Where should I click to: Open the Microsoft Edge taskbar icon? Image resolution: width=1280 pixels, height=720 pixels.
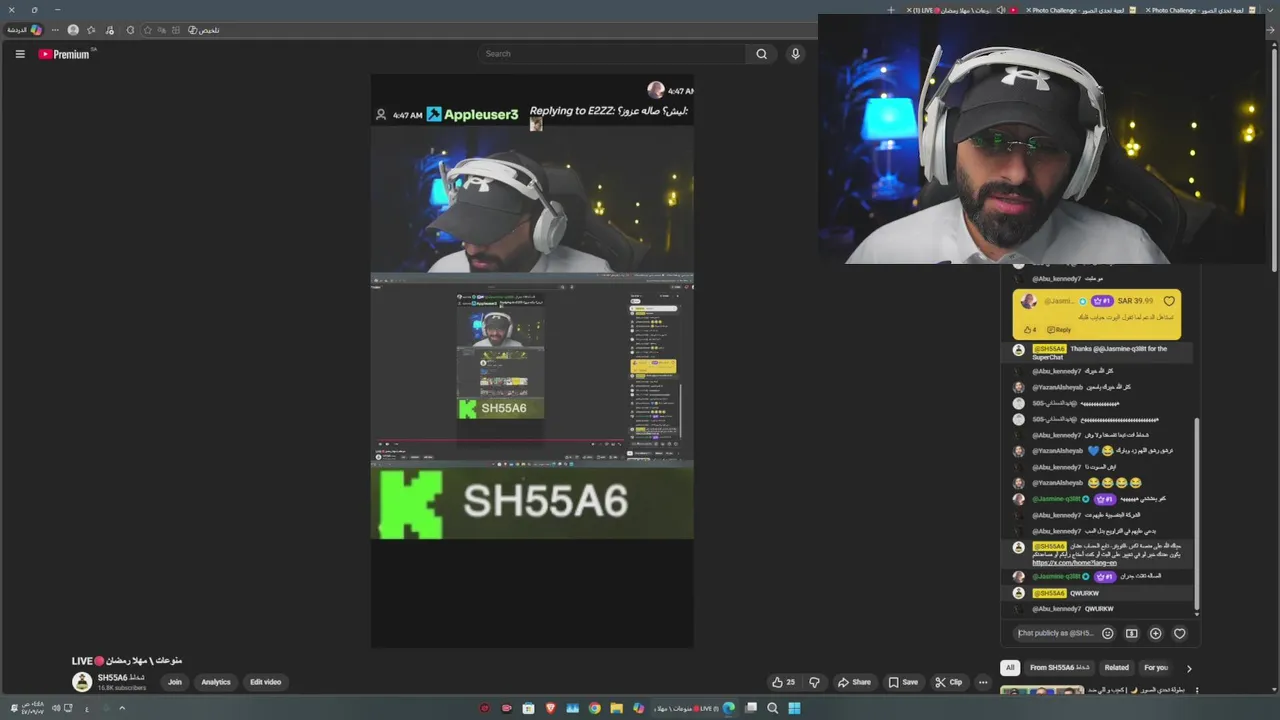tap(728, 708)
